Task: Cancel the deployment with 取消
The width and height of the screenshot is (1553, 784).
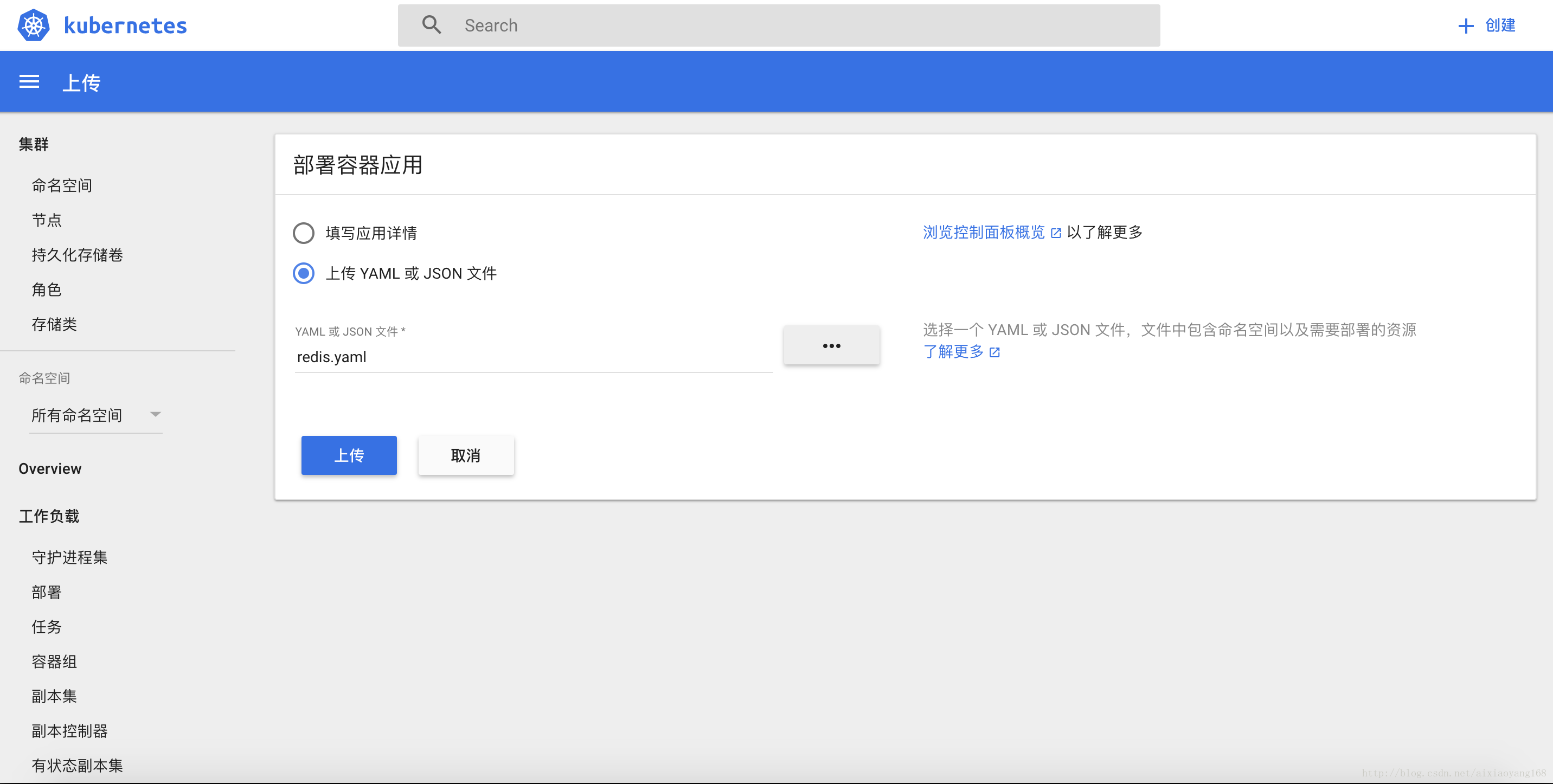Action: pyautogui.click(x=465, y=455)
